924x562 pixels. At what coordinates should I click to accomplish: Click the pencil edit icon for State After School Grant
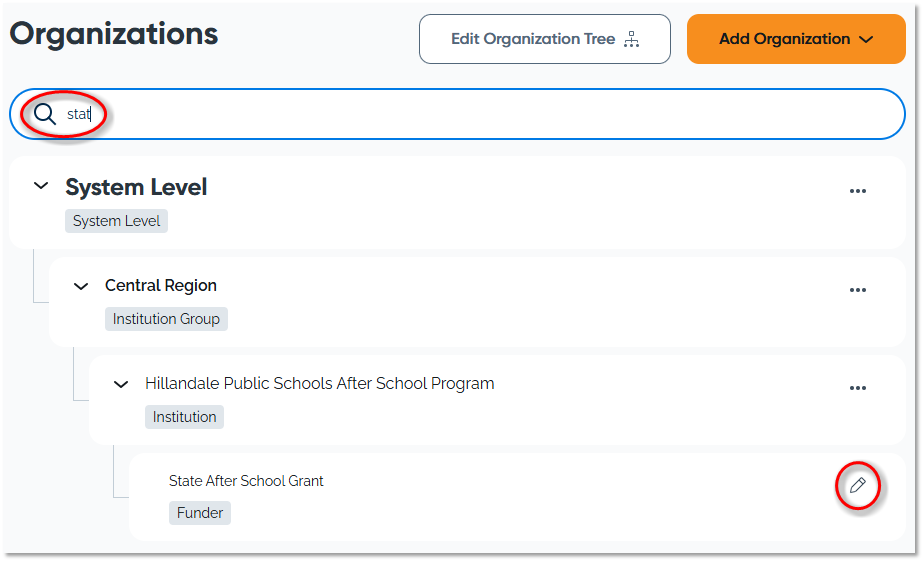pos(857,486)
